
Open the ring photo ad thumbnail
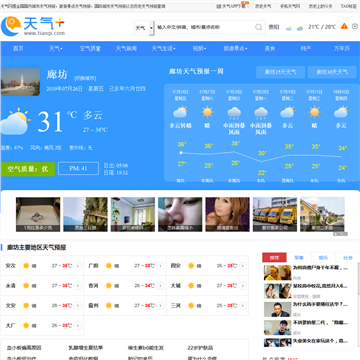pyautogui.click(x=38, y=214)
